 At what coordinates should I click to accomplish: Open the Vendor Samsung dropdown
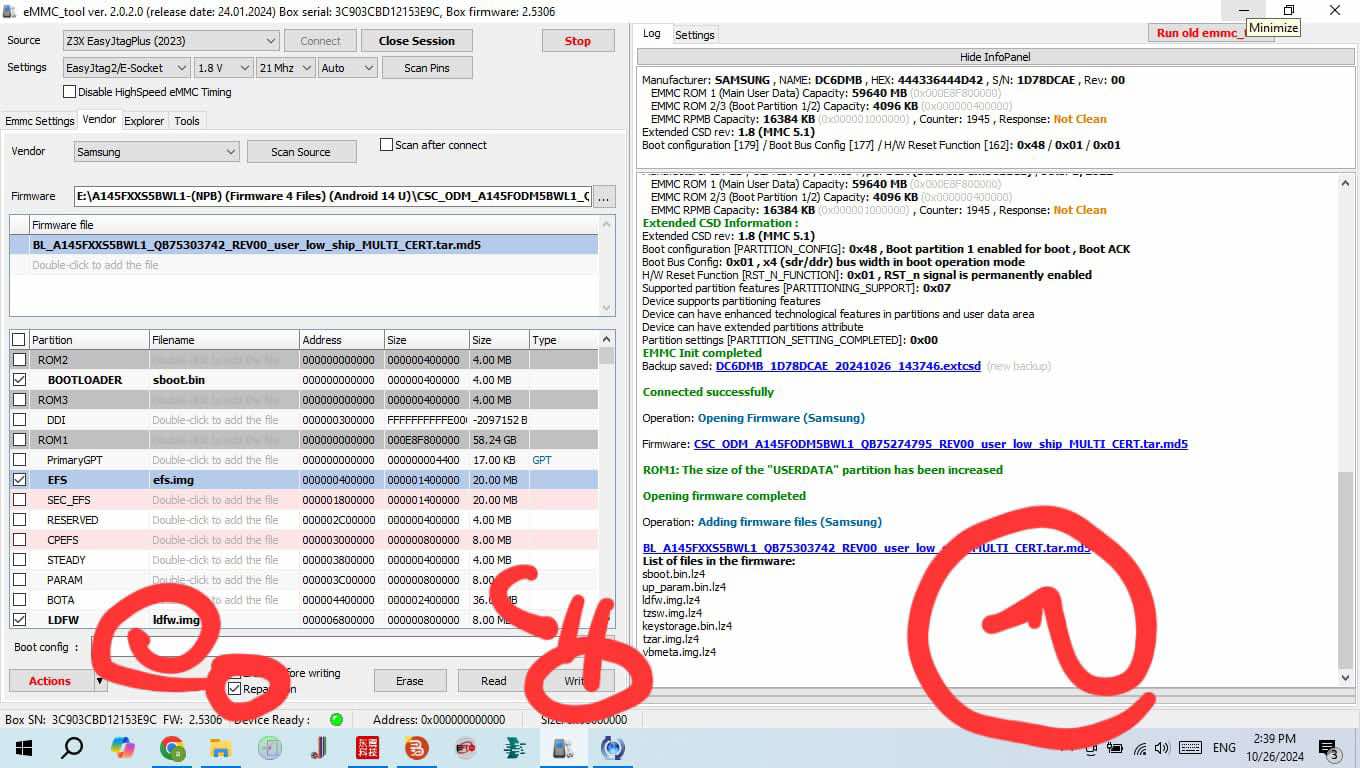(156, 152)
